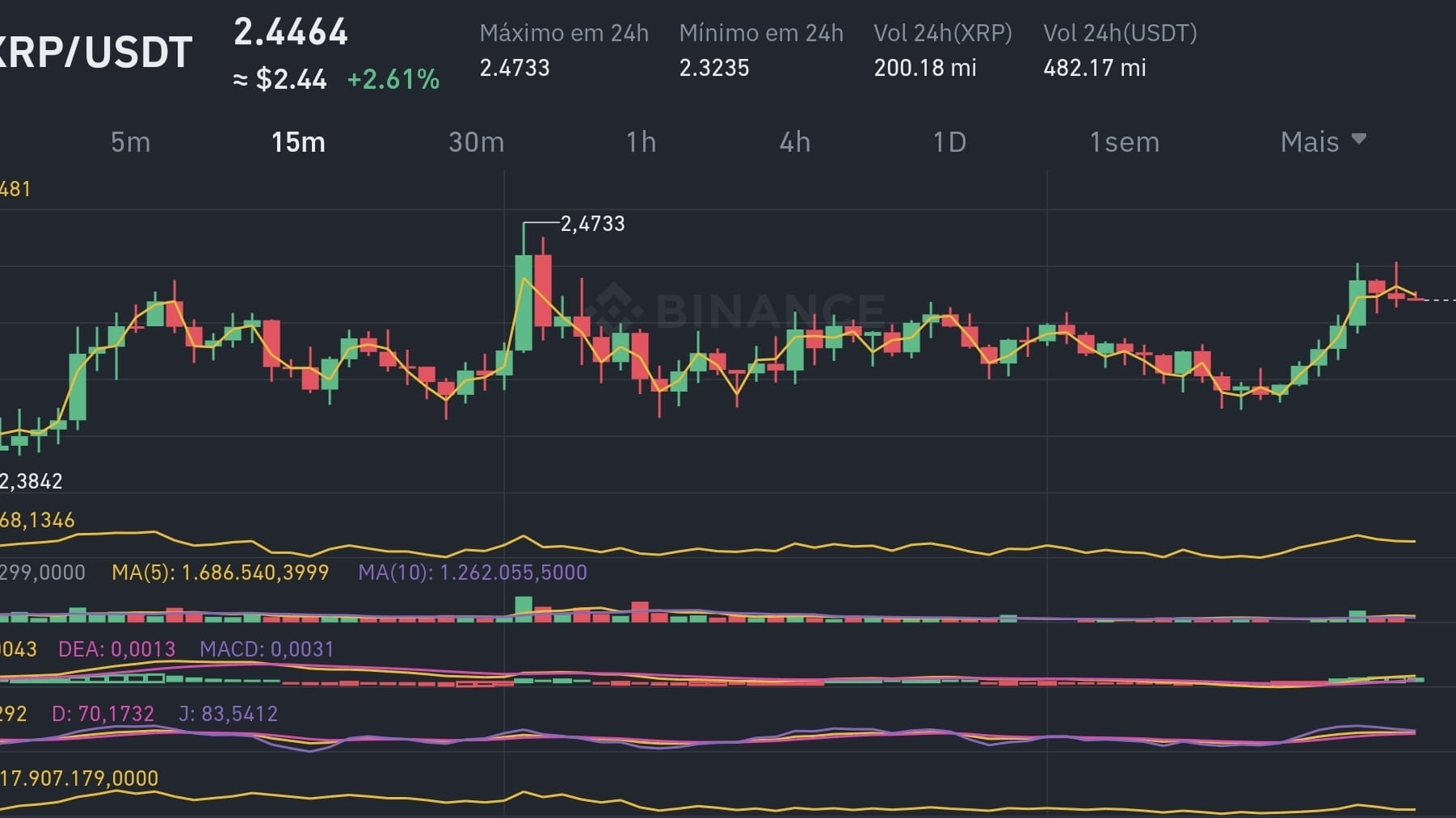Screen dimensions: 1456x818
Task: Click the 17.907.179,0000 indicator value
Action: (x=79, y=778)
